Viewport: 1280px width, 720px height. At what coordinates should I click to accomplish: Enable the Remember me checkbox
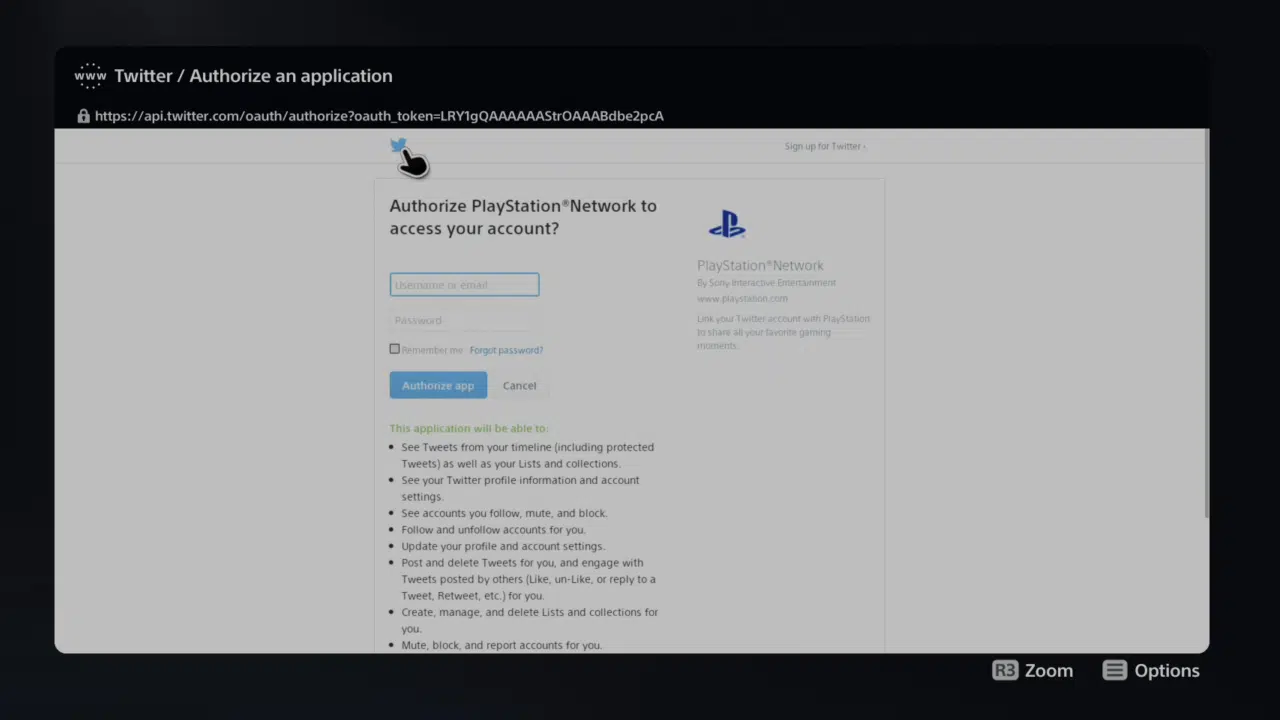point(394,348)
